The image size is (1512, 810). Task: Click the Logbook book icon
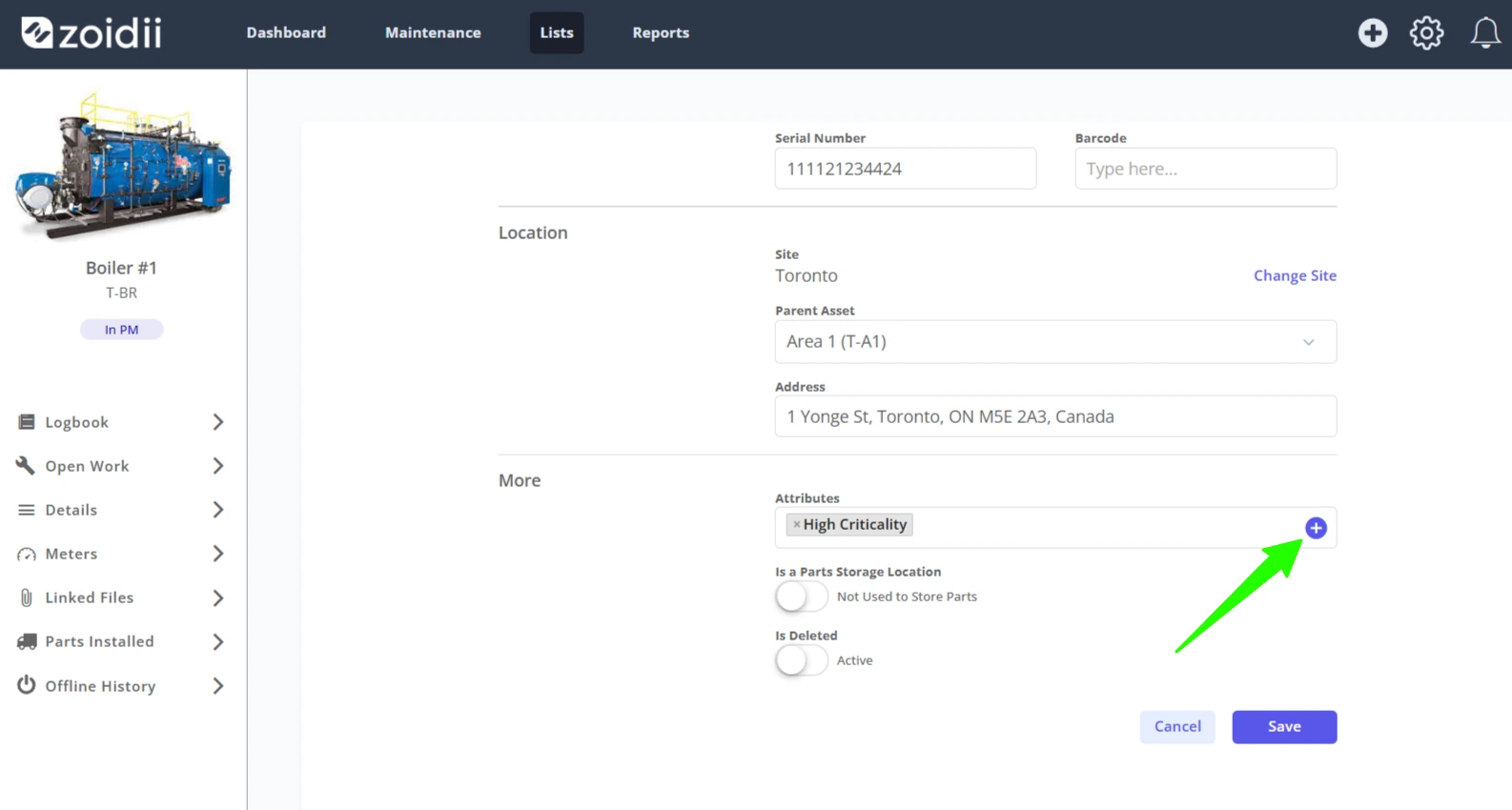pyautogui.click(x=27, y=422)
